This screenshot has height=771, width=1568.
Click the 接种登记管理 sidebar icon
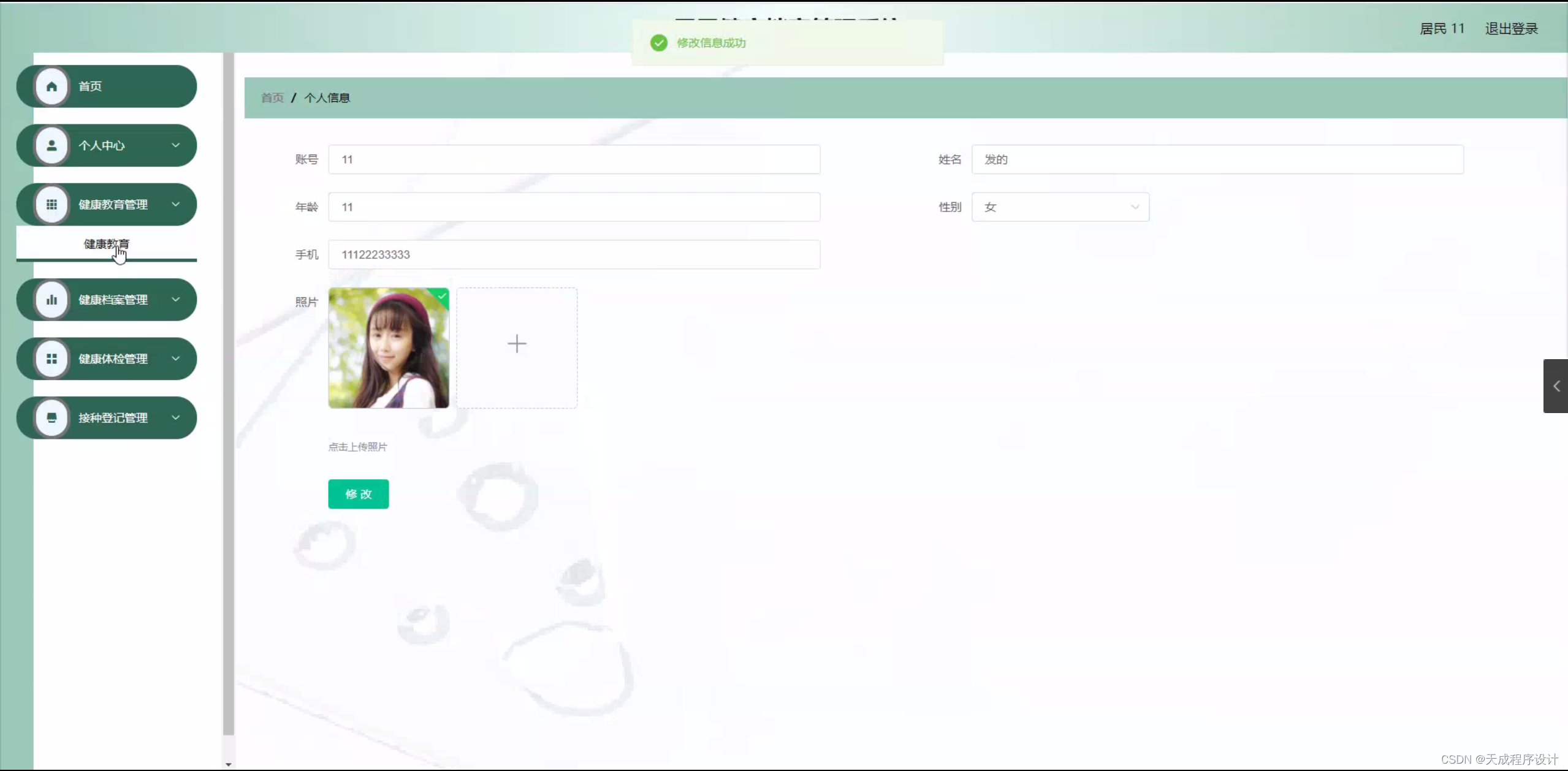[51, 417]
